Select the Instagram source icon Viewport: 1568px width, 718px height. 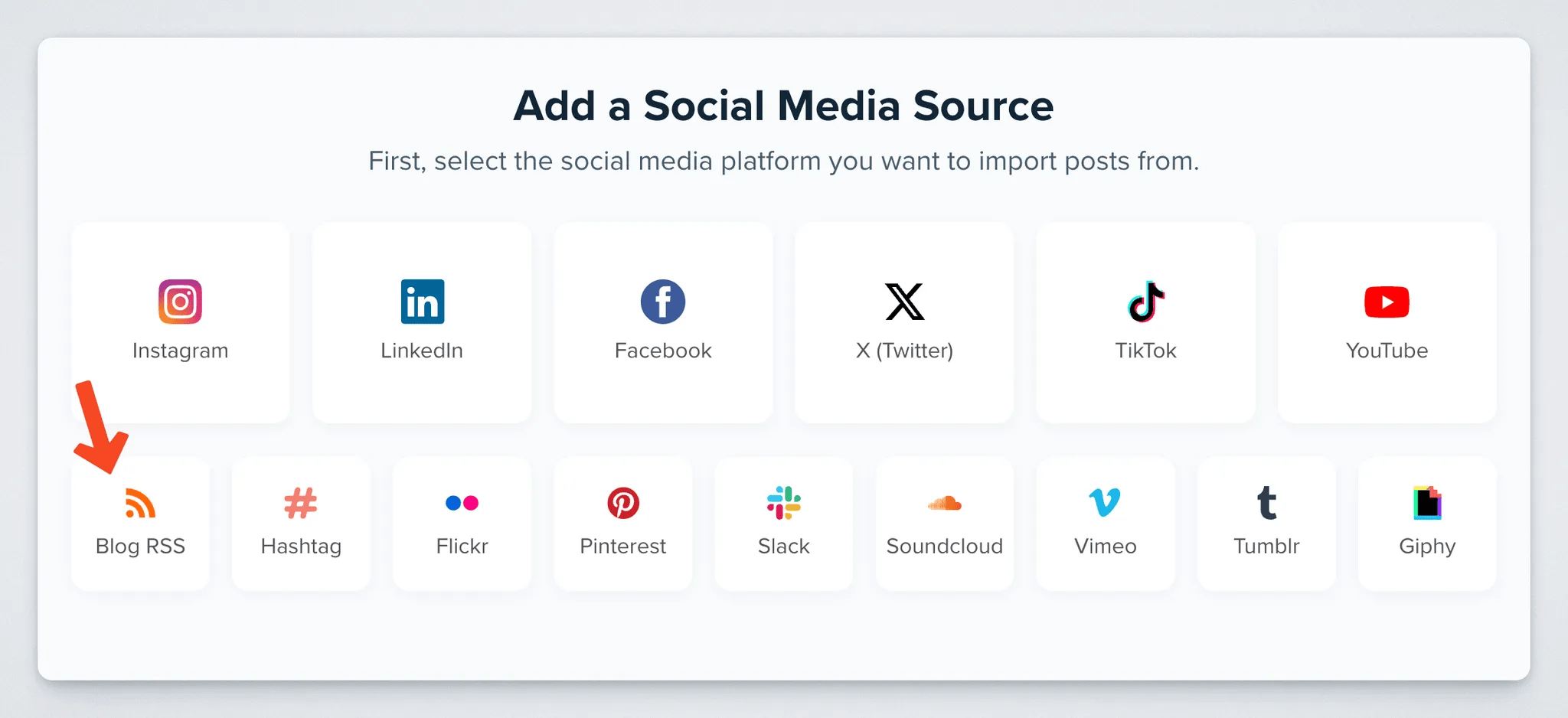(180, 302)
